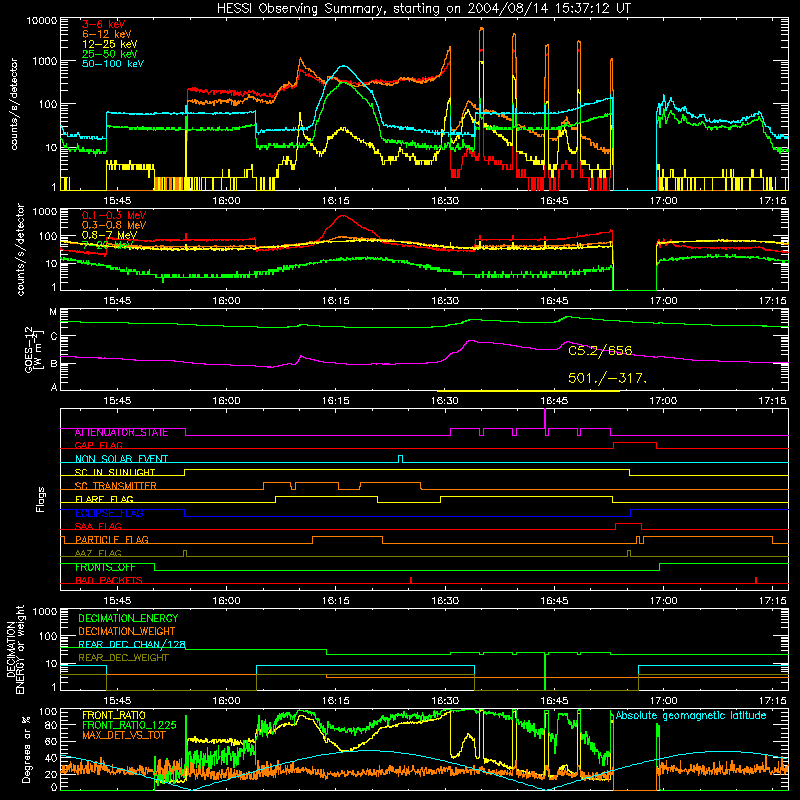This screenshot has height=800, width=800.
Task: Click counts/s/detector axis title of MeV panel
Action: tap(21, 249)
